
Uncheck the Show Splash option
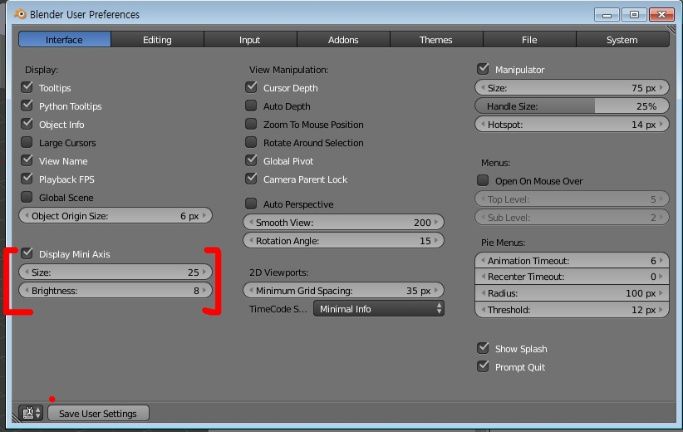coord(483,348)
